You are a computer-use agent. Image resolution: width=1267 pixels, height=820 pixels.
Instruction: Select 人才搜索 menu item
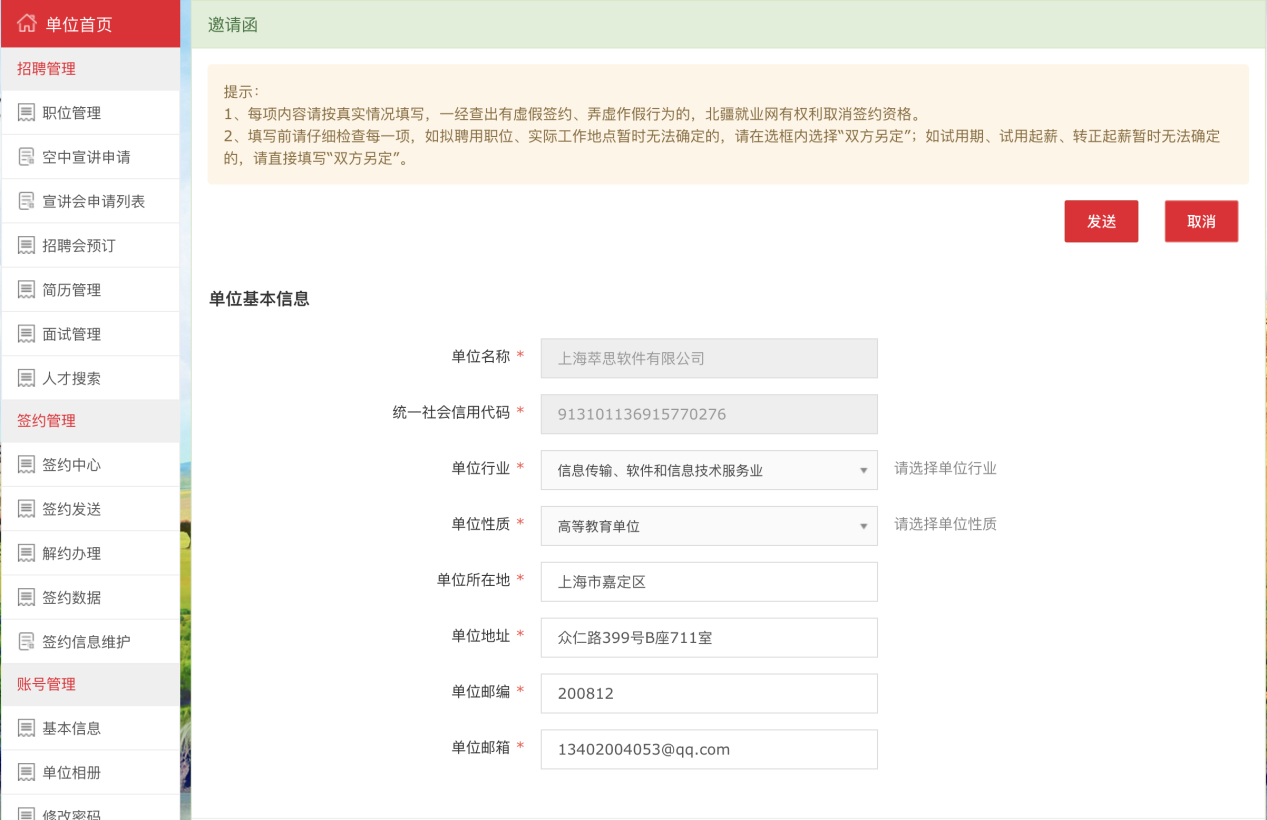click(71, 378)
